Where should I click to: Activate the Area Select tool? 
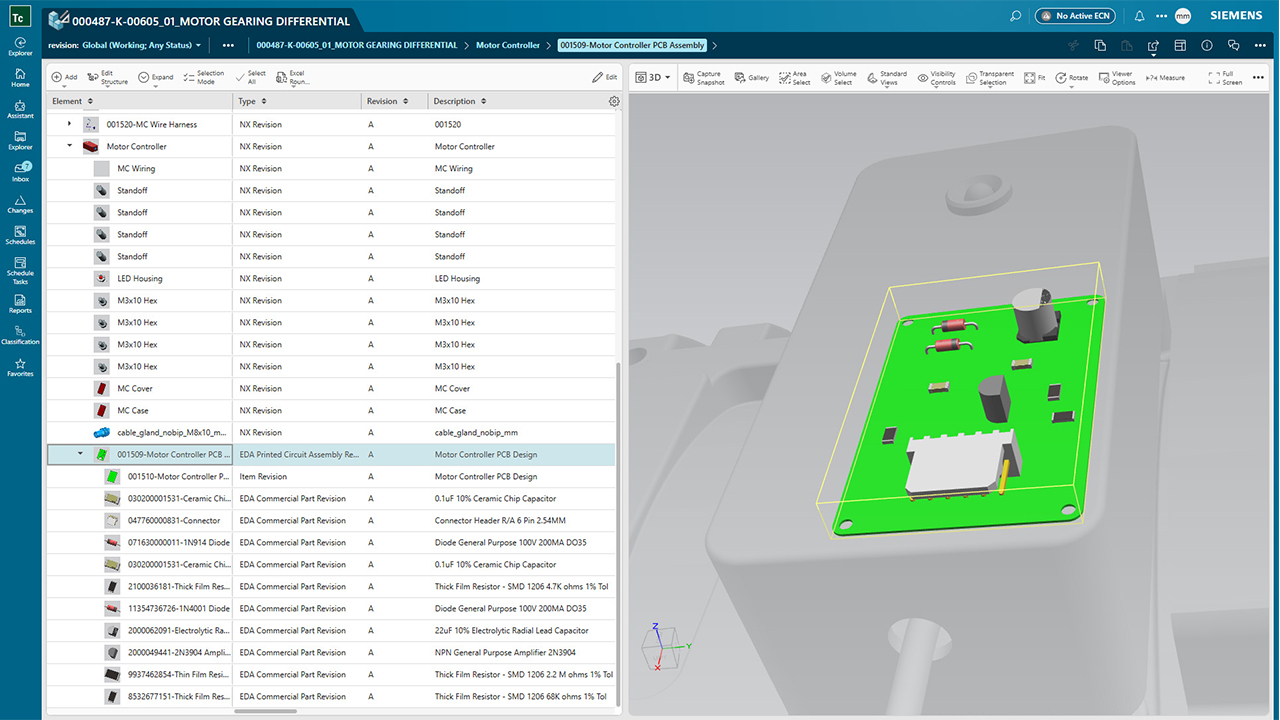click(x=795, y=77)
